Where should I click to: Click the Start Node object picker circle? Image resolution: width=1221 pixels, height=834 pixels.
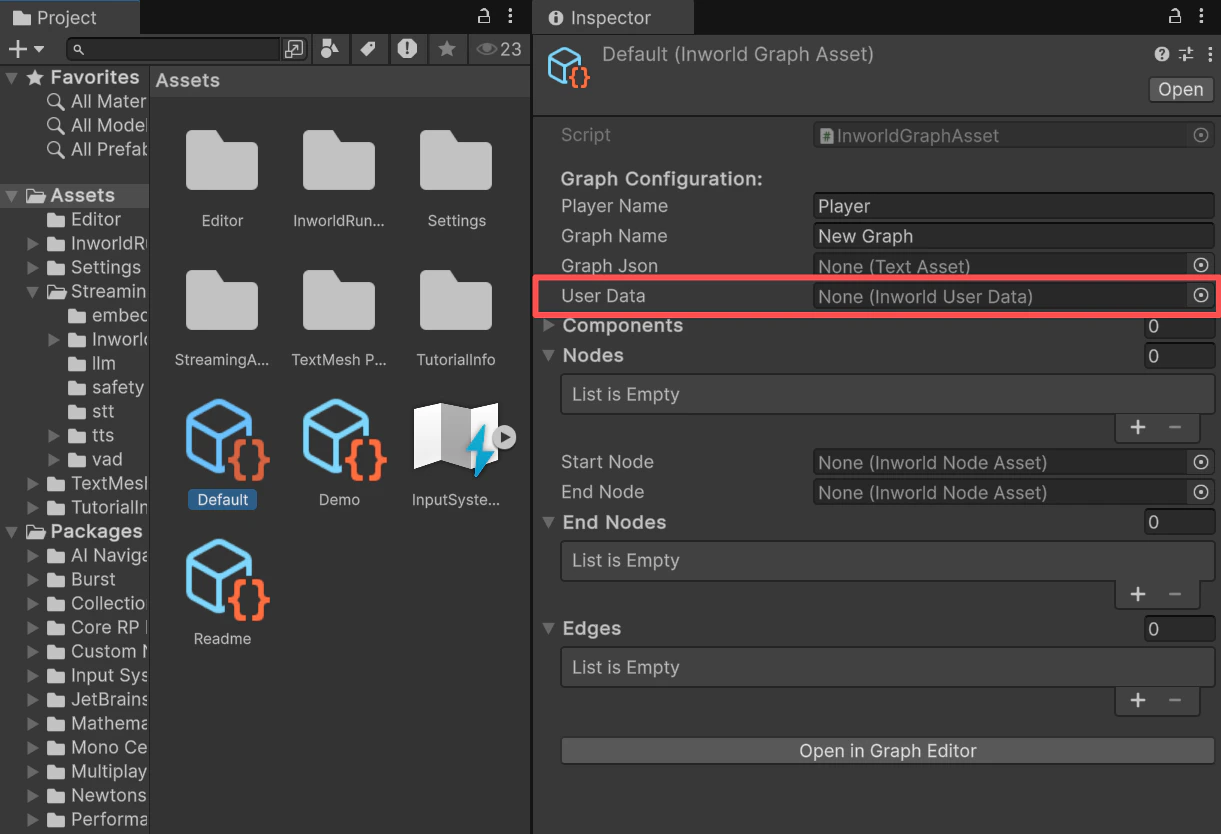click(1201, 462)
